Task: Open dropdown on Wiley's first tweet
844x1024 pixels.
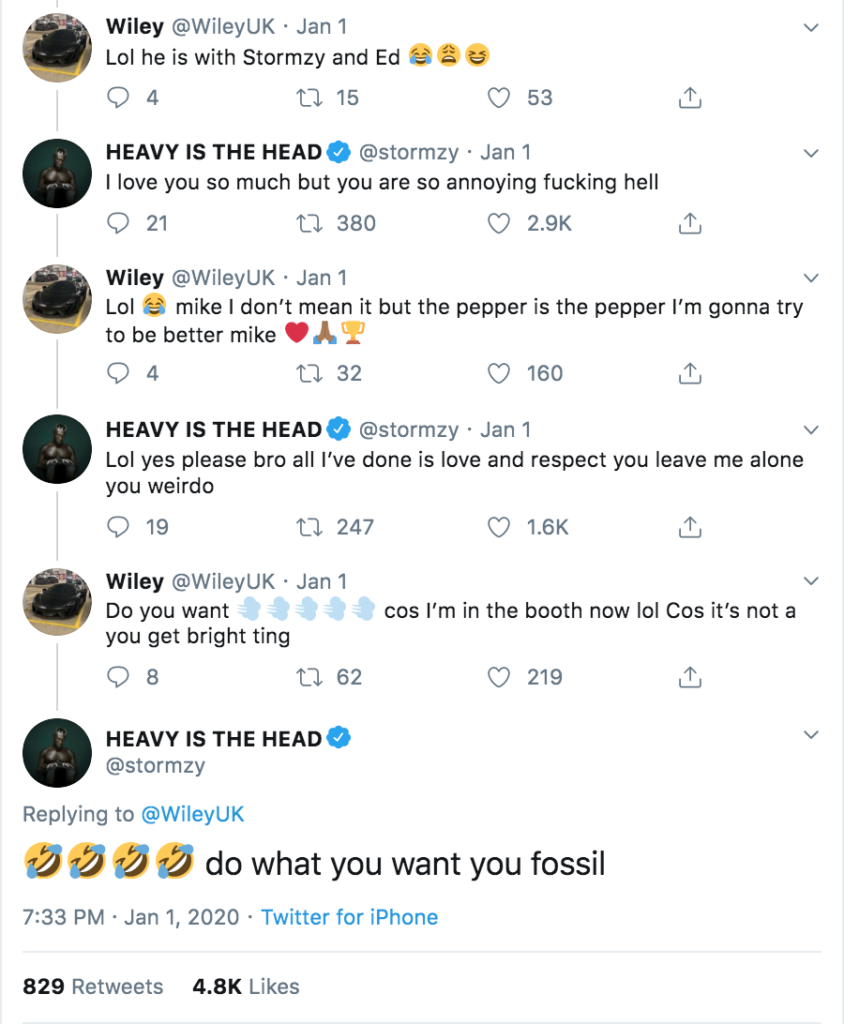Action: (811, 27)
